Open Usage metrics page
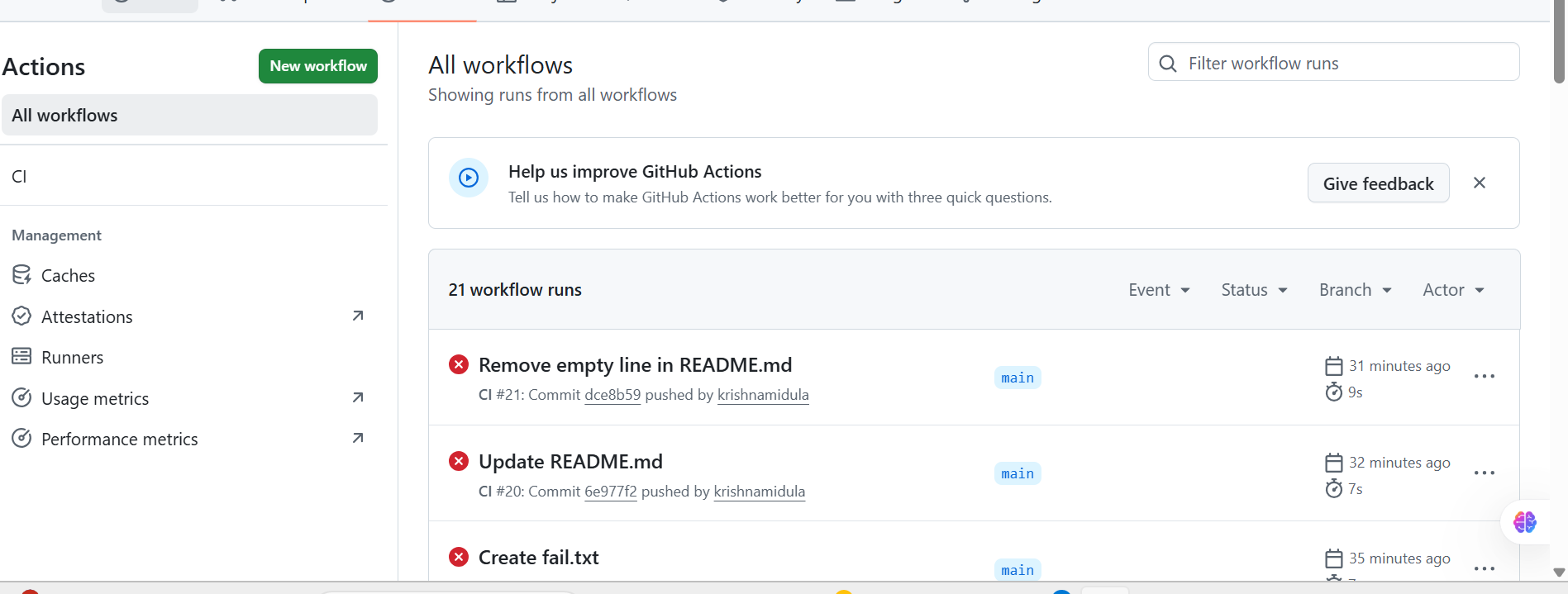 coord(95,398)
